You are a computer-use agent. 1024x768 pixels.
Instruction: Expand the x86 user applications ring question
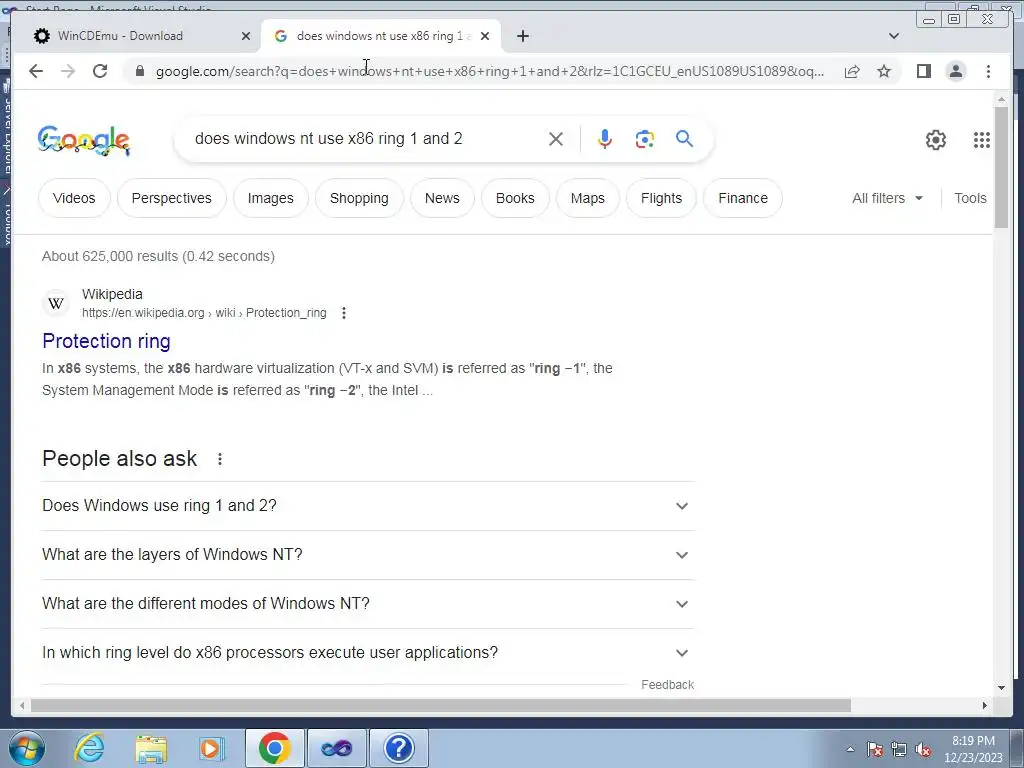click(x=368, y=653)
